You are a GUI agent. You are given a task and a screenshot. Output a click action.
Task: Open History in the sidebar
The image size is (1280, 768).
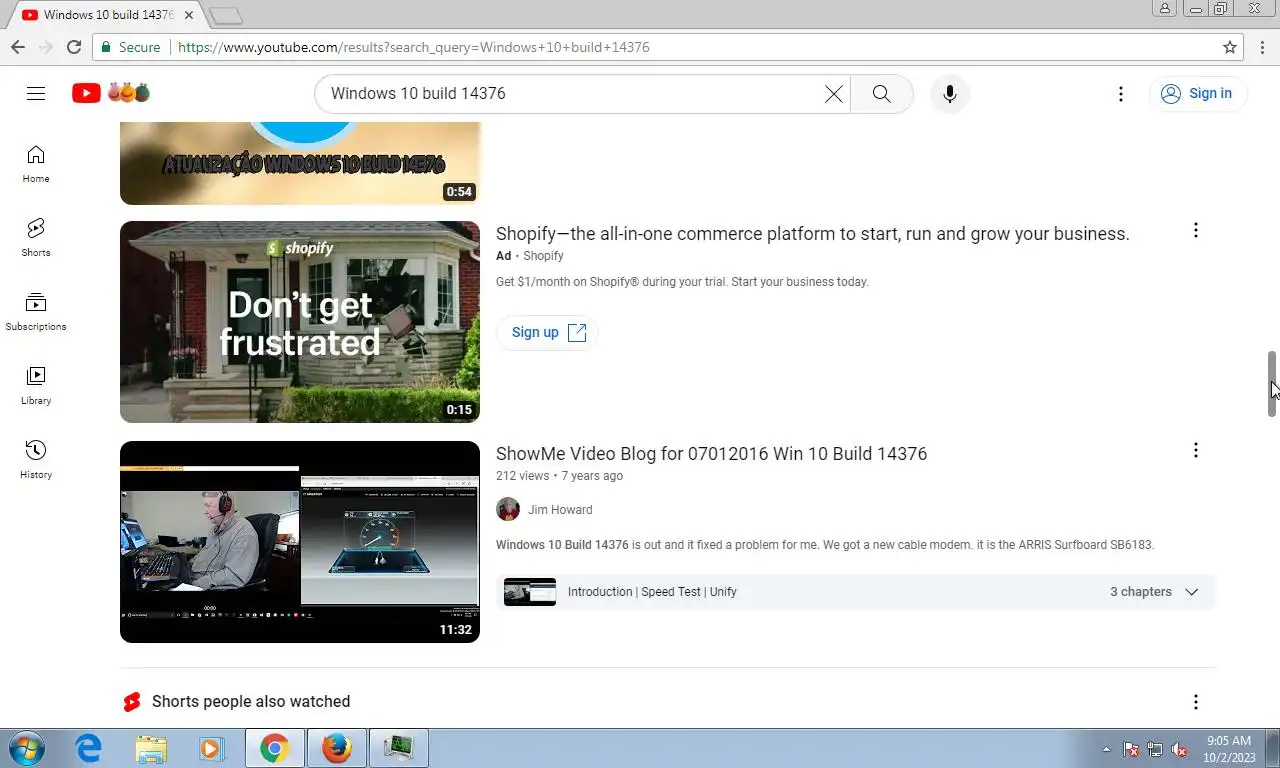point(36,460)
